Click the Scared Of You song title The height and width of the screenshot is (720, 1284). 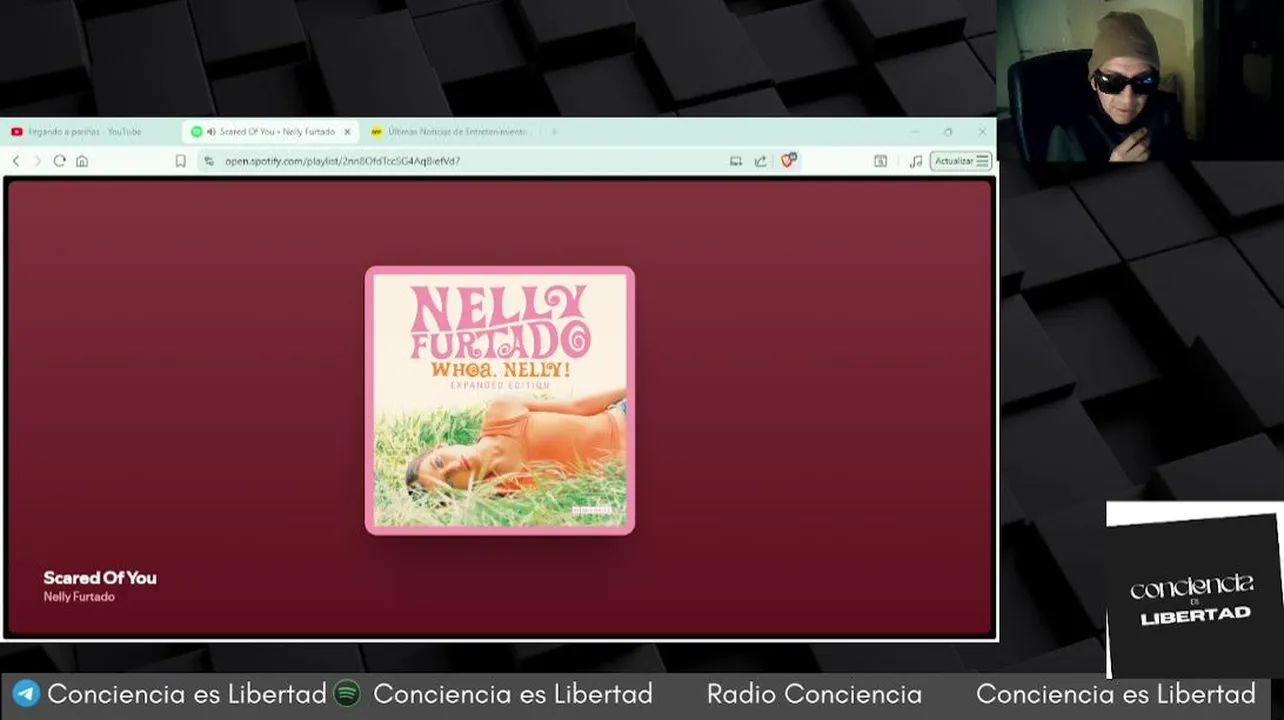coord(100,578)
